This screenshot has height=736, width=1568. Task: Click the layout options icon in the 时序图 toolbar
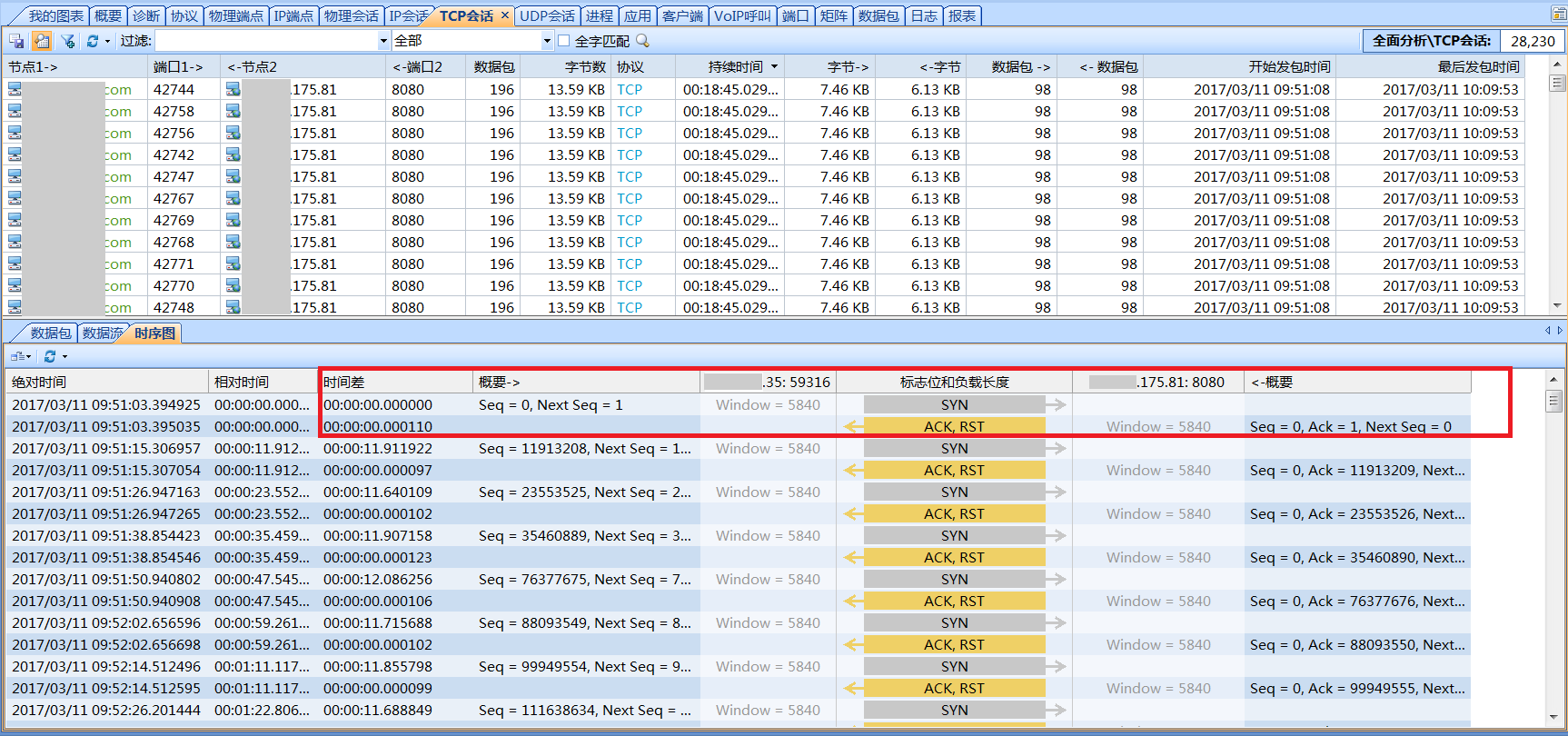point(20,356)
